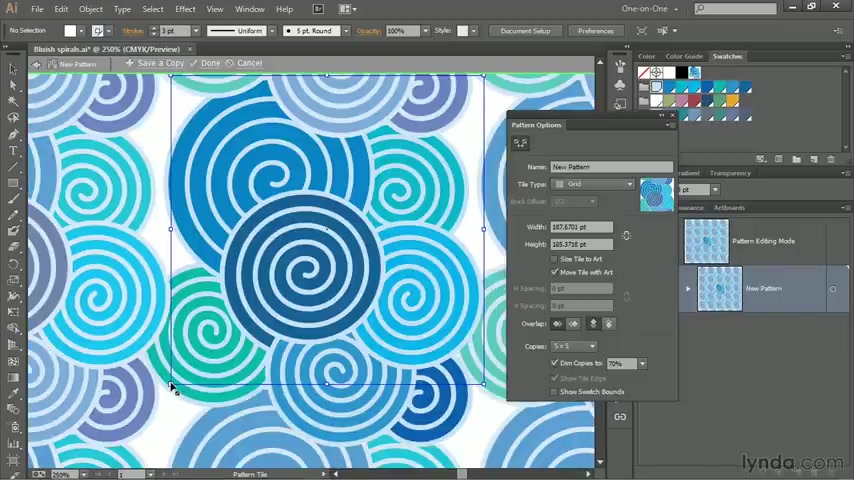Select the red swatch in Swatches
854x480 pixels.
[694, 101]
